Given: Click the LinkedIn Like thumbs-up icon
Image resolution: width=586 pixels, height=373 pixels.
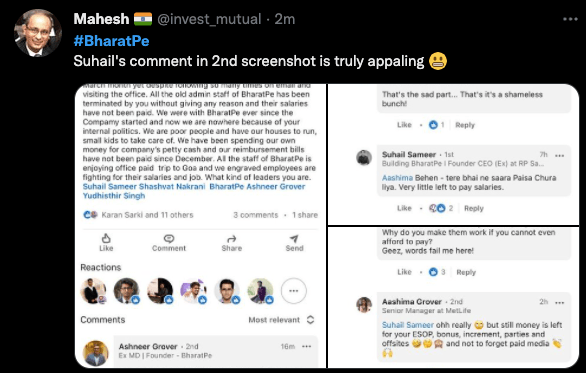Looking at the screenshot, I should click(x=106, y=238).
